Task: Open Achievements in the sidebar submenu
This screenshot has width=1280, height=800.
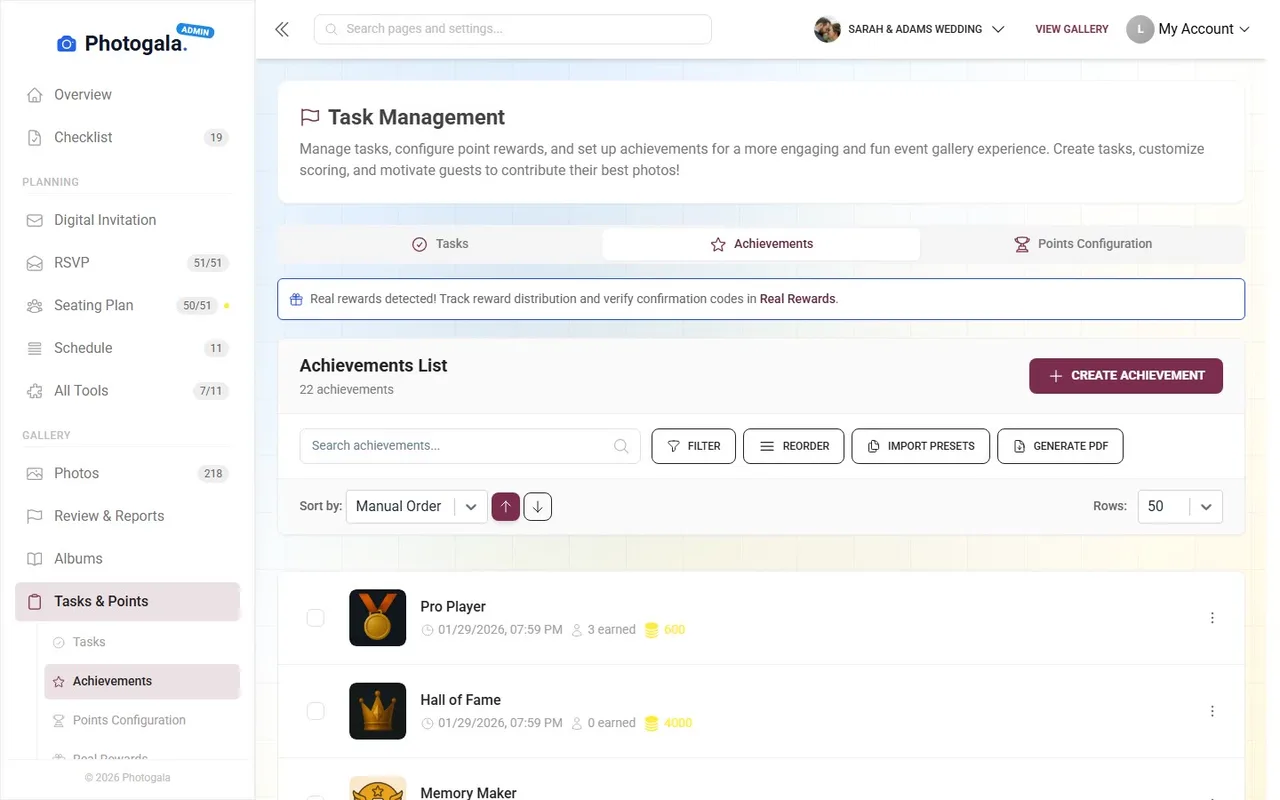Action: [x=142, y=681]
